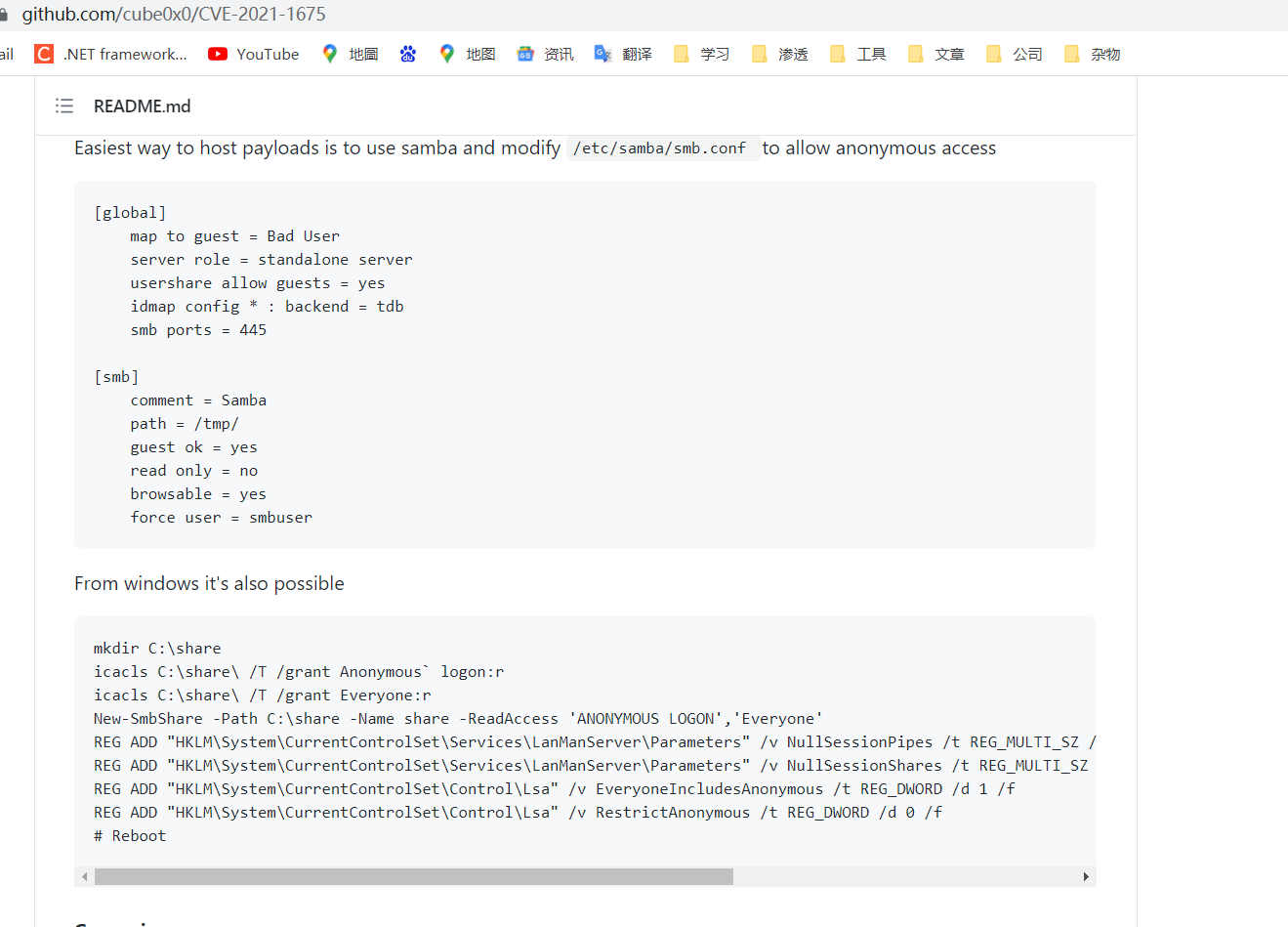Click the REG ADD NullSessionPipes line
This screenshot has width=1288, height=927.
coord(595,741)
